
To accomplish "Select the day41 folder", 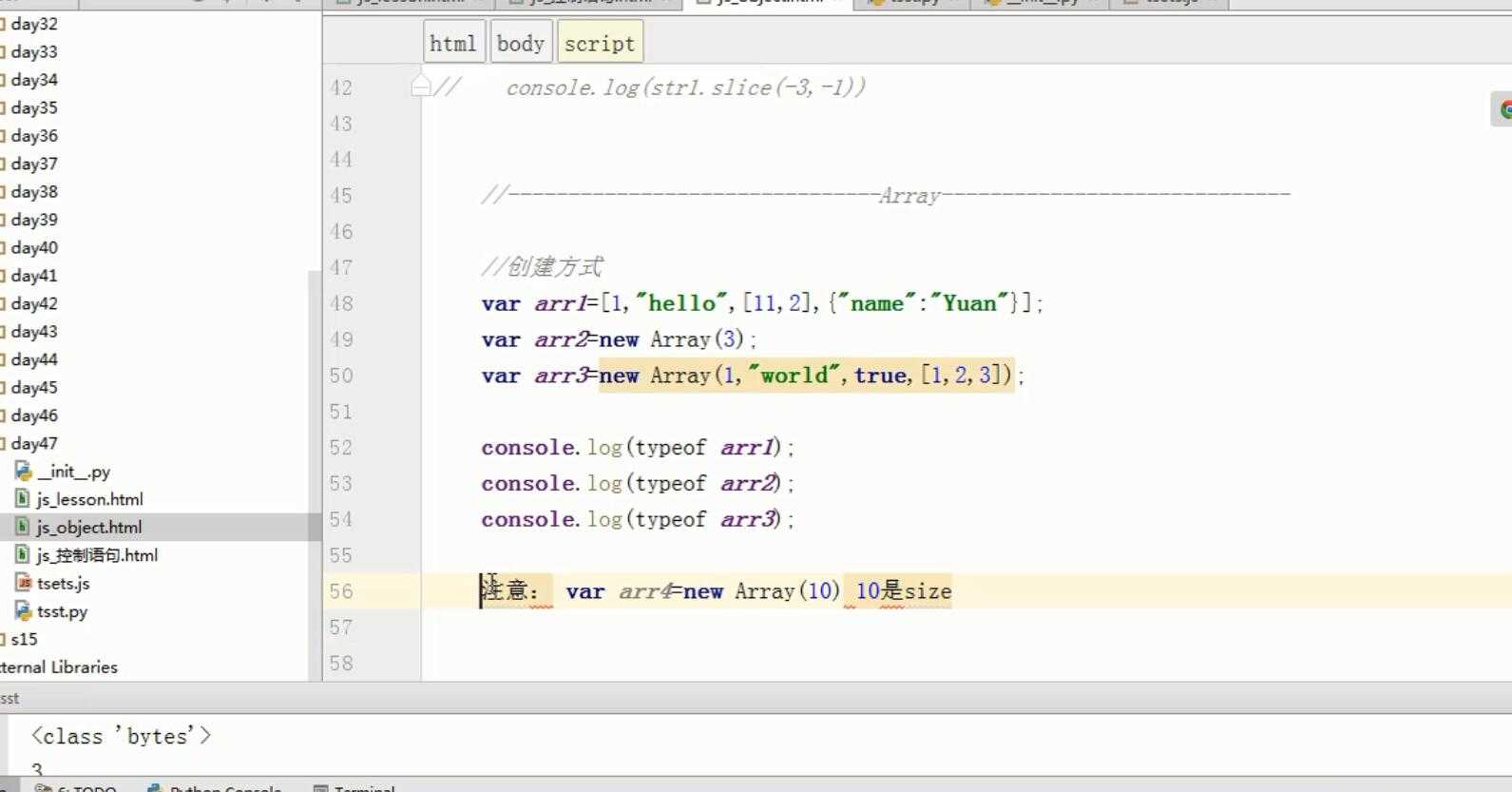I will (x=34, y=276).
